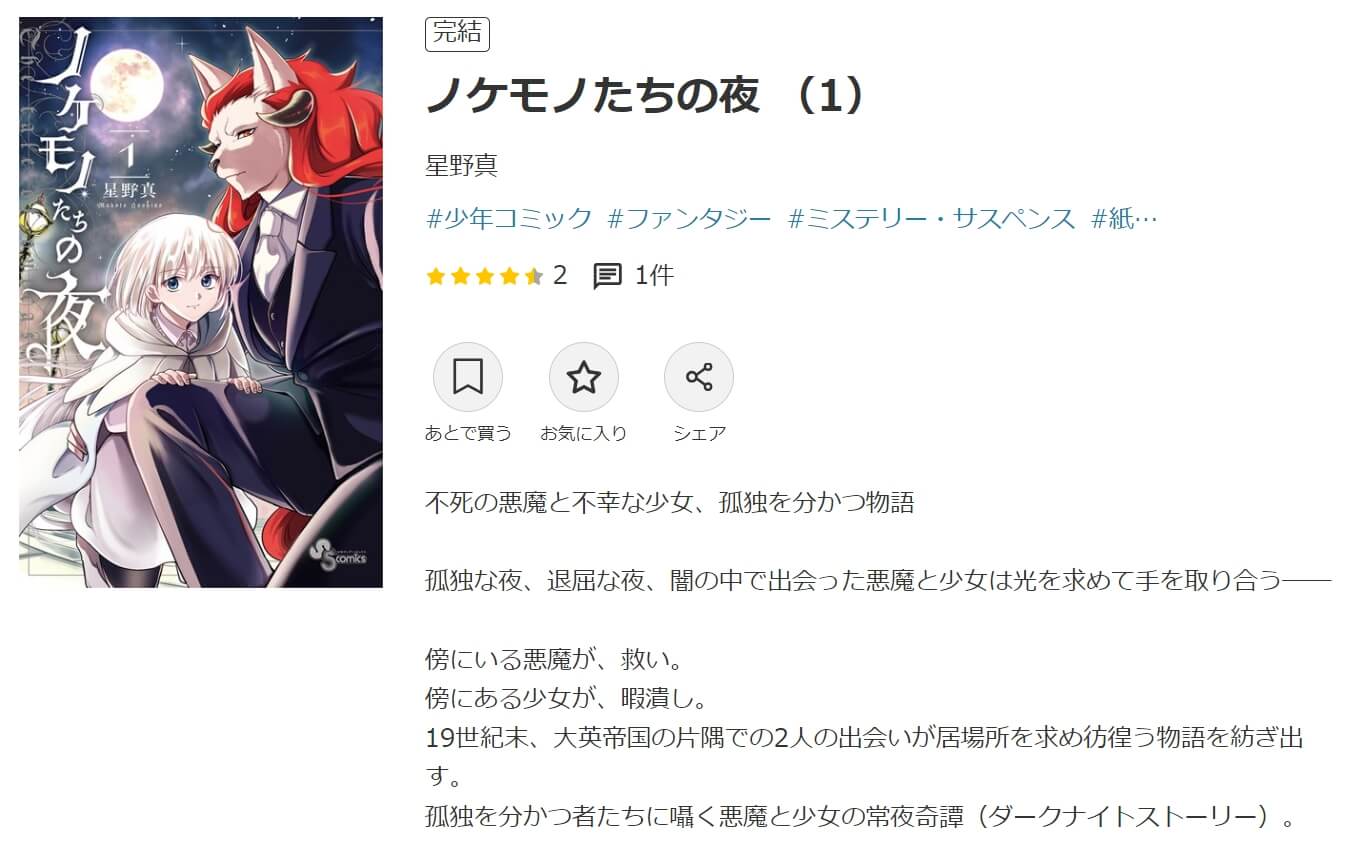
Task: Click the 完結 status badge
Action: tap(457, 33)
